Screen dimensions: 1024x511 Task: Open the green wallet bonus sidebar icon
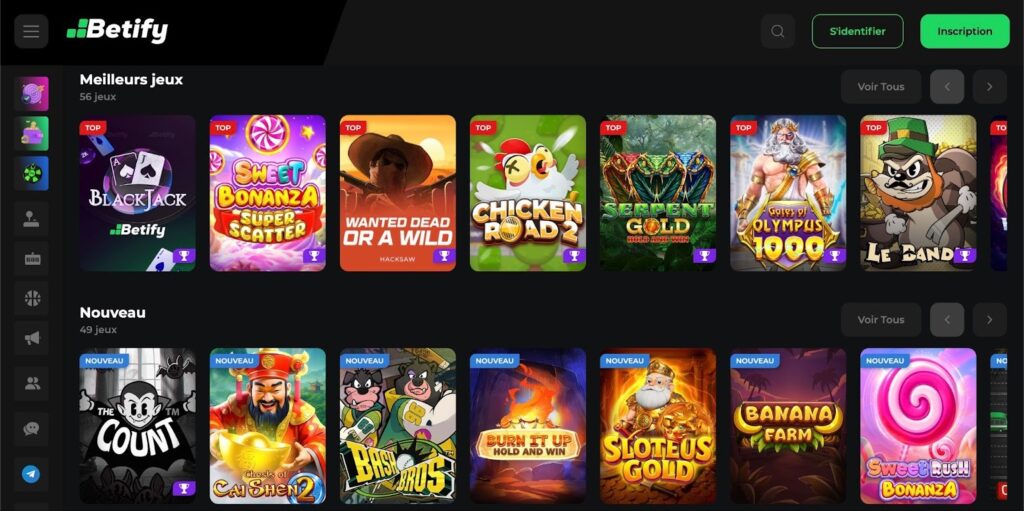(31, 133)
